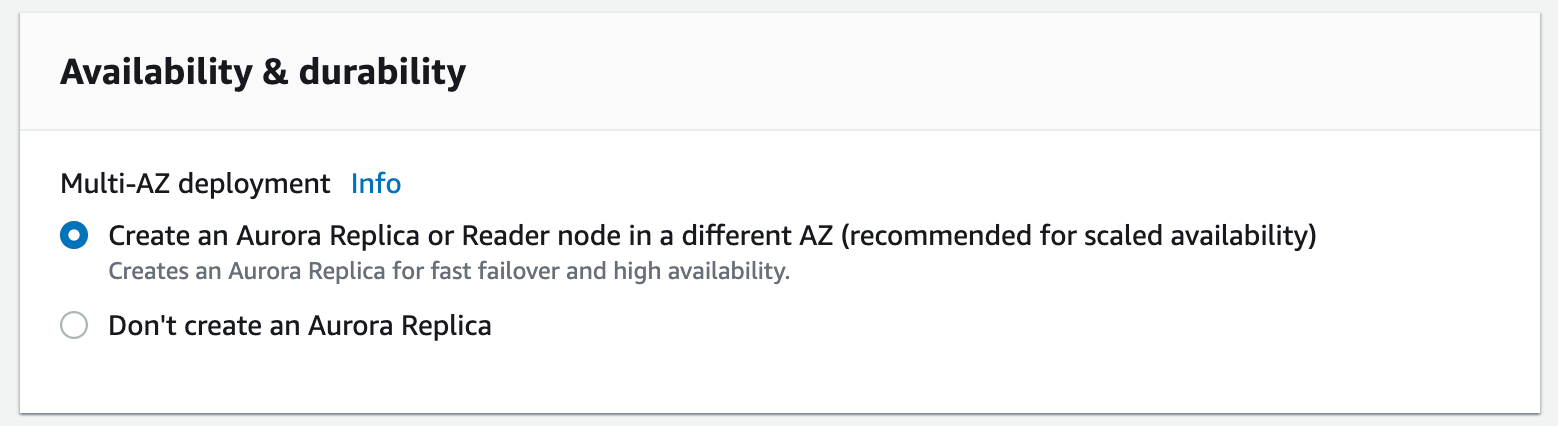Image resolution: width=1558 pixels, height=426 pixels.
Task: Click the "Don't create an Aurora Replica" label text
Action: tap(300, 326)
